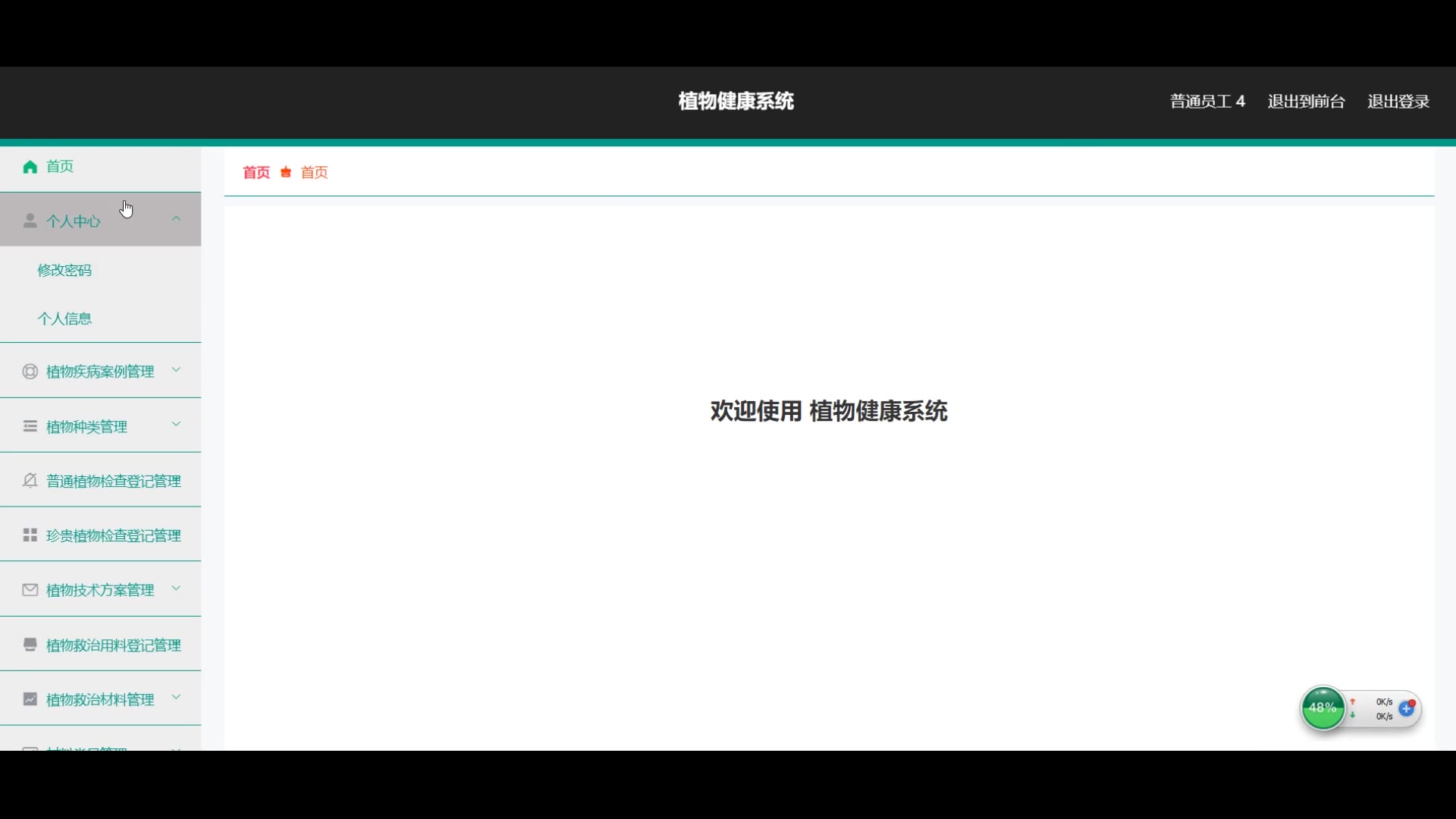Click the circle icon beside 植物疾病案例管理
Viewport: 1456px width, 819px height.
[30, 372]
